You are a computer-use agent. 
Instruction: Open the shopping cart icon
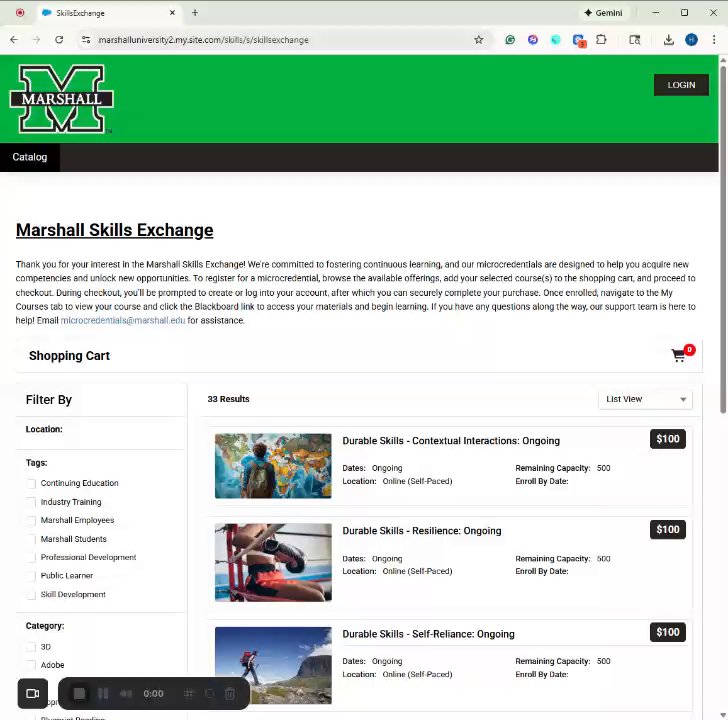tap(679, 356)
